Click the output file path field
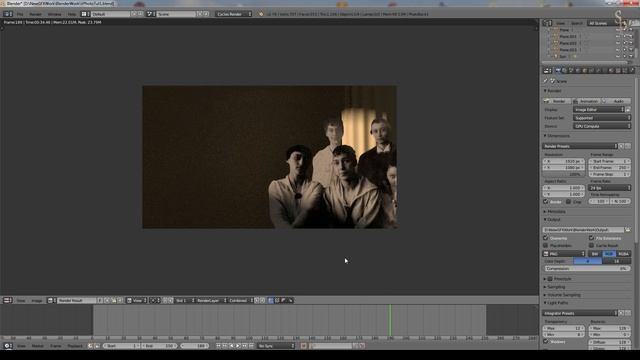 click(x=583, y=230)
